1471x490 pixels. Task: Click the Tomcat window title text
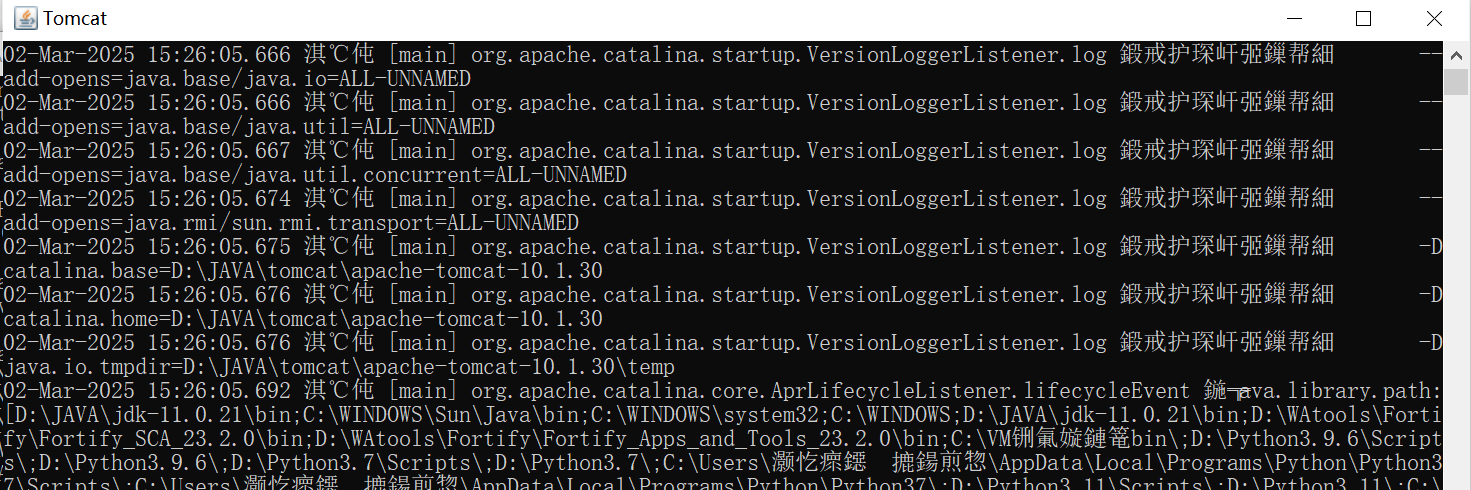click(75, 19)
